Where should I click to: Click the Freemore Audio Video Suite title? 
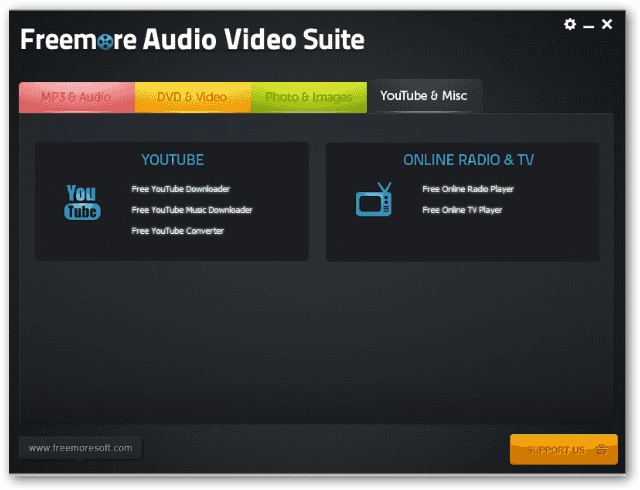point(192,40)
